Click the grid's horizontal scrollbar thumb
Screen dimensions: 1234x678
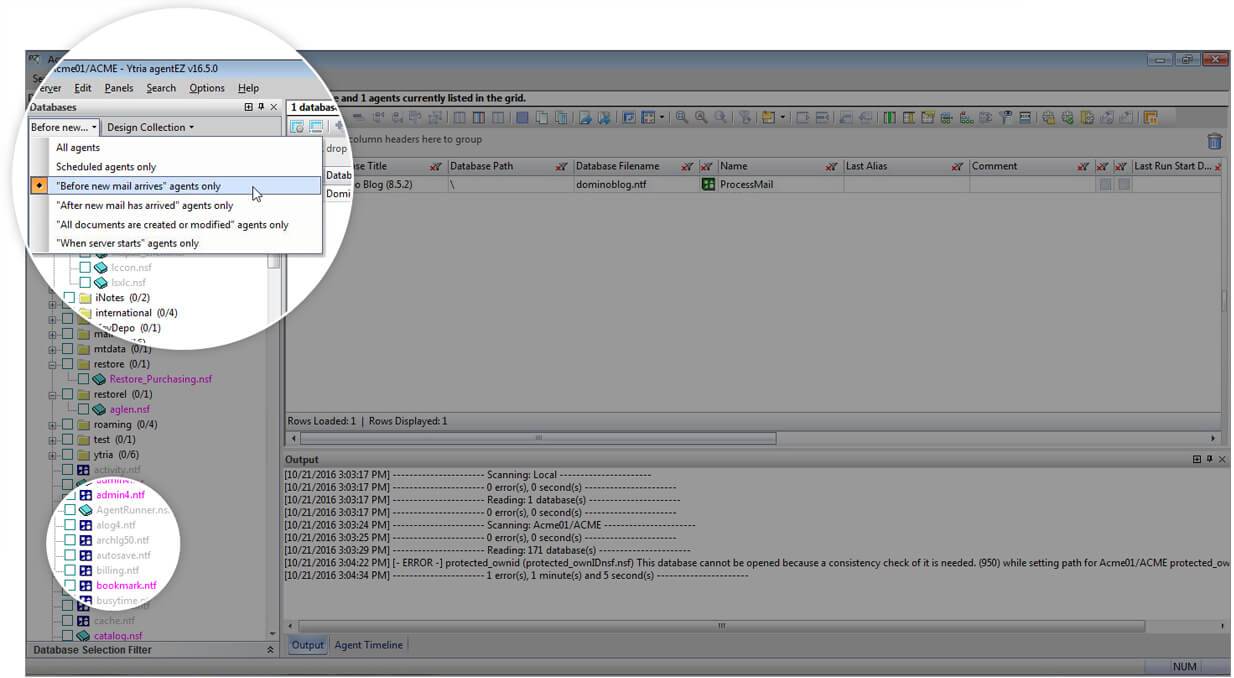click(538, 438)
